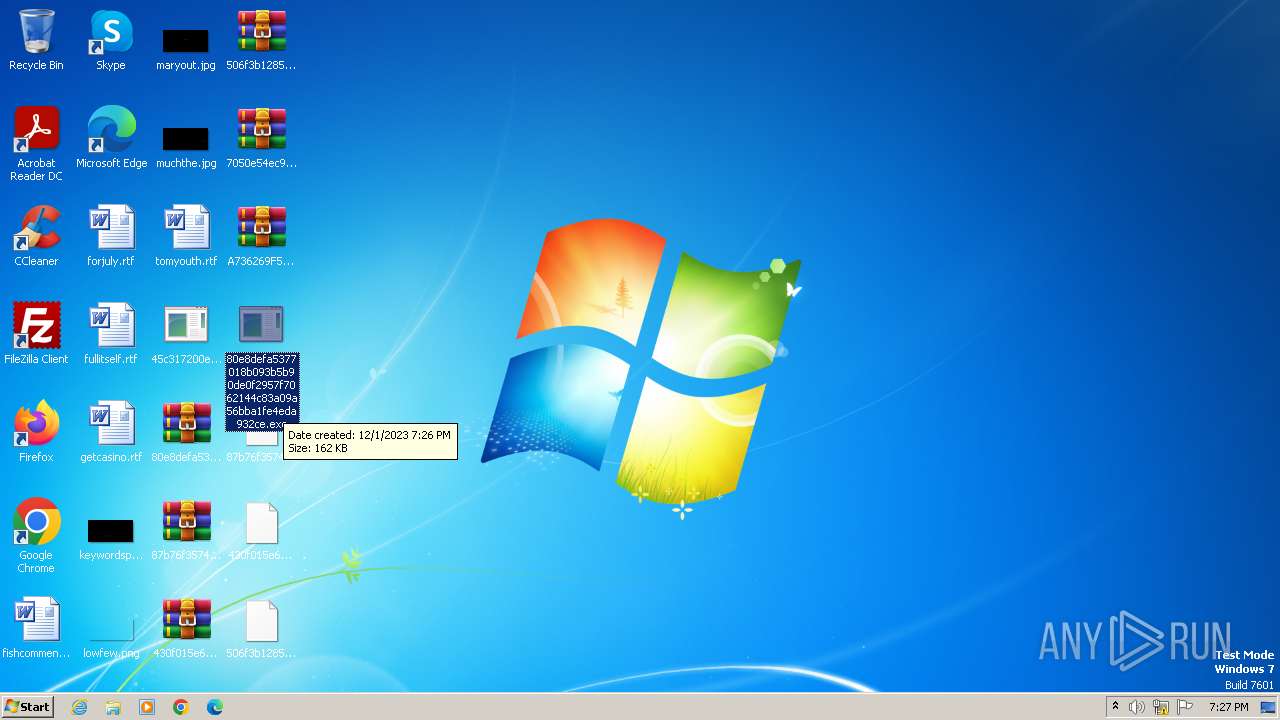Select the Microsoft Edge desktop shortcut
This screenshot has height=720, width=1280.
(x=111, y=138)
